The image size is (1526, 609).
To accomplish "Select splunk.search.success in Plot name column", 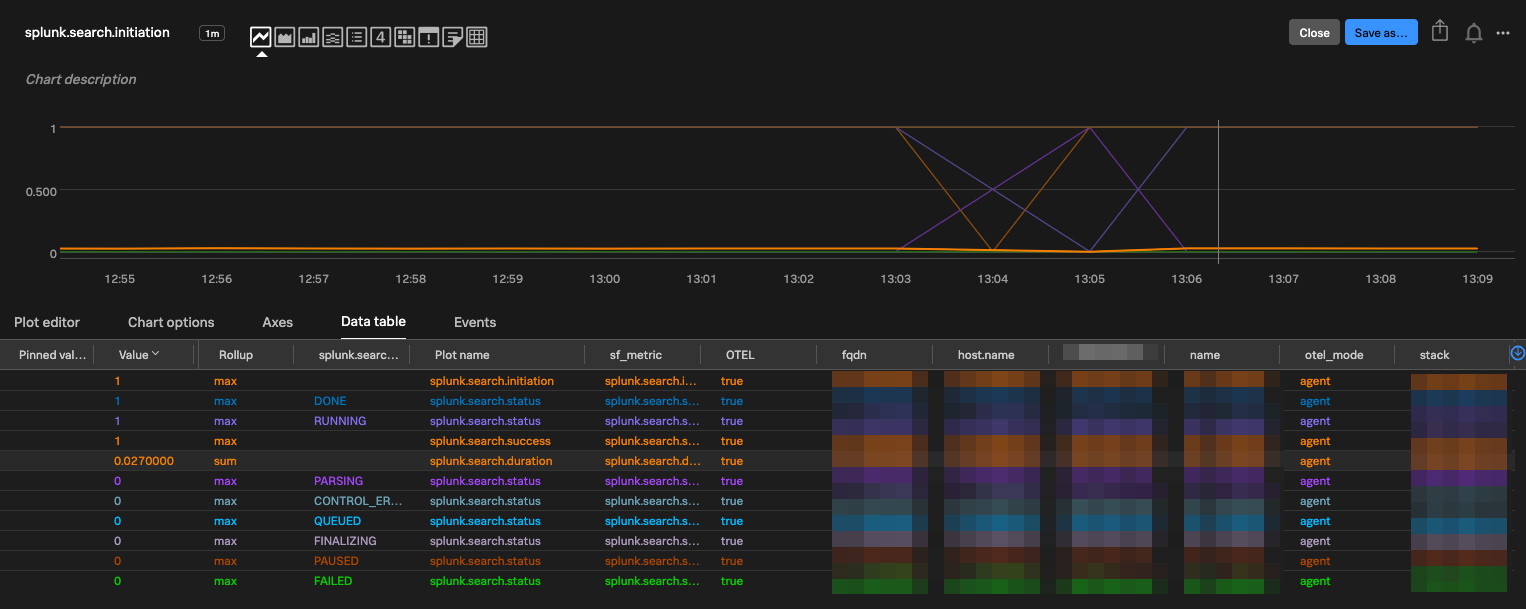I will [x=490, y=441].
